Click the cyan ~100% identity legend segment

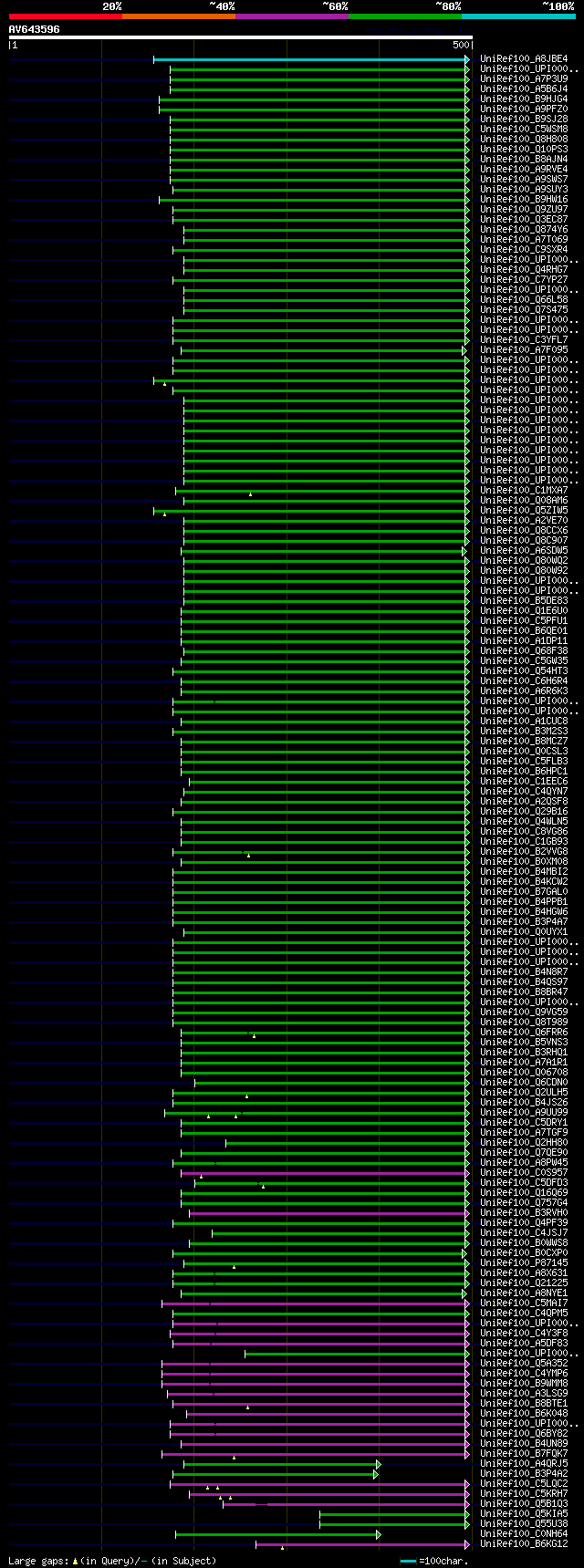coord(518,16)
